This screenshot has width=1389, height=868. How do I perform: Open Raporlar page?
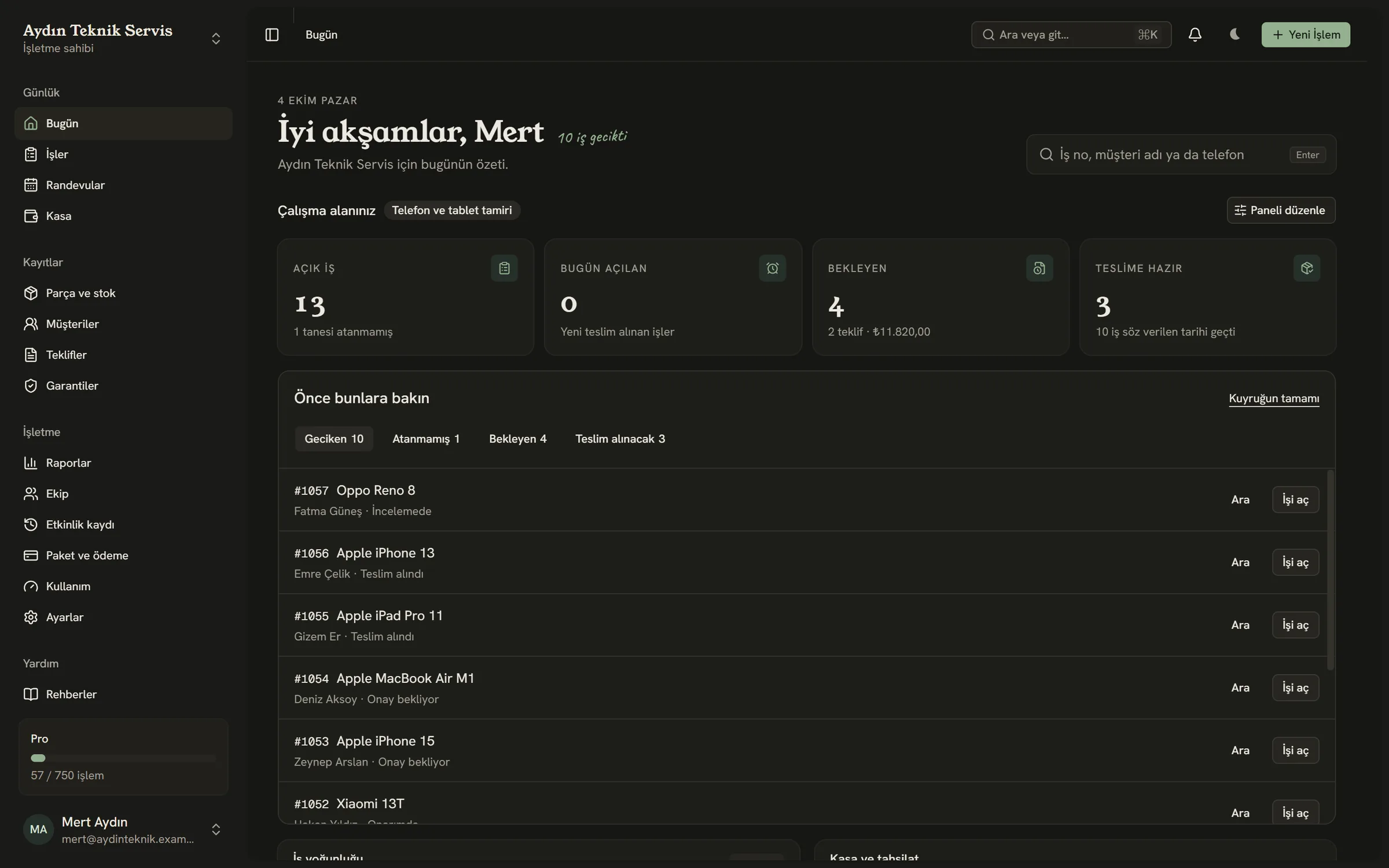pos(123,463)
